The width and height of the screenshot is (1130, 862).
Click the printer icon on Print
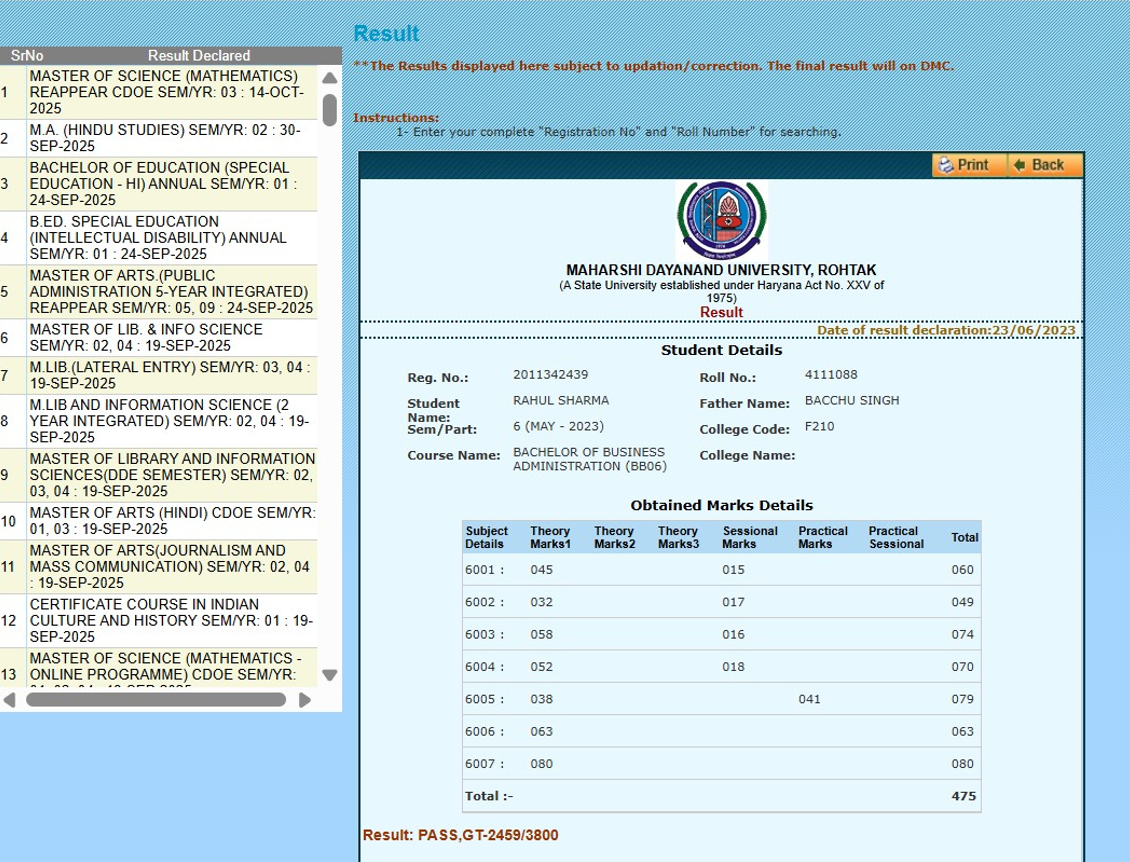[946, 165]
